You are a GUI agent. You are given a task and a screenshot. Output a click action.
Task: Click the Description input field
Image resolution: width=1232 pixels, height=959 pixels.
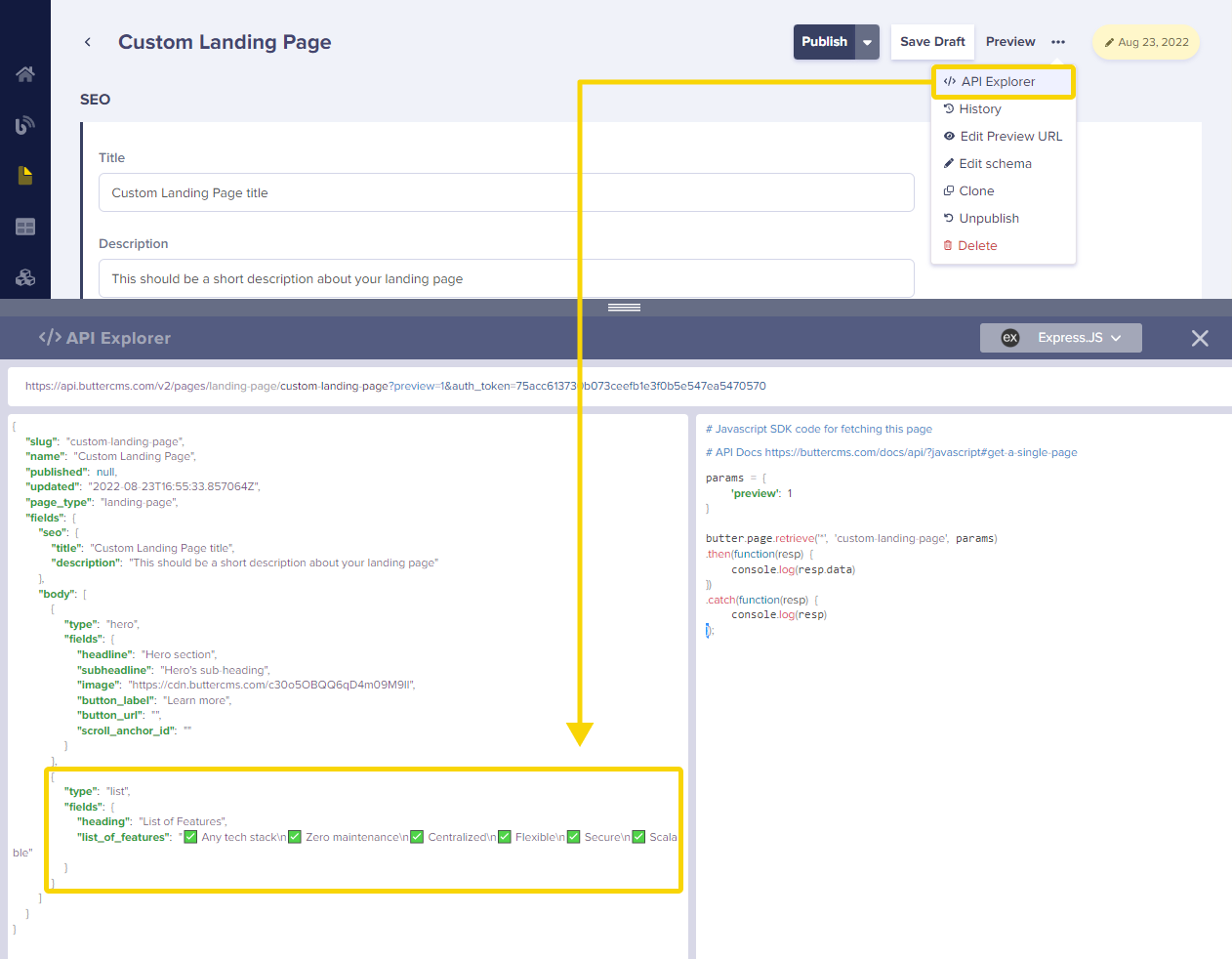[507, 278]
